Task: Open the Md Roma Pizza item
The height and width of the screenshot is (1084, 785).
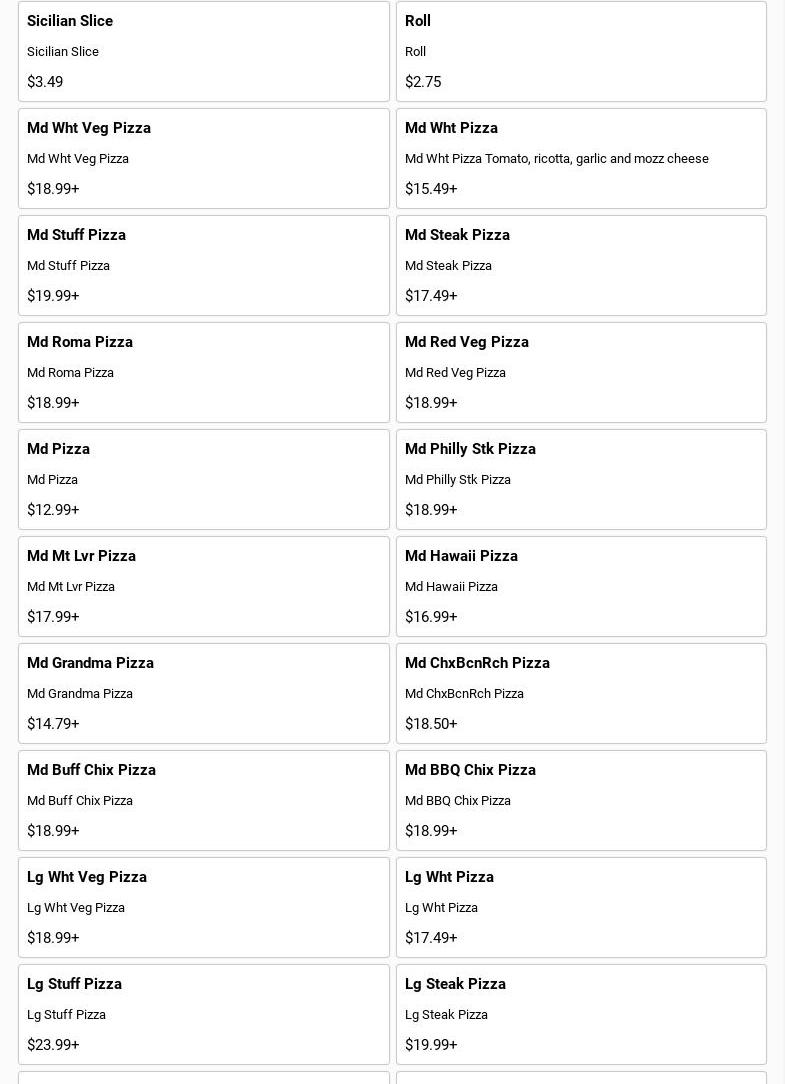Action: 203,372
